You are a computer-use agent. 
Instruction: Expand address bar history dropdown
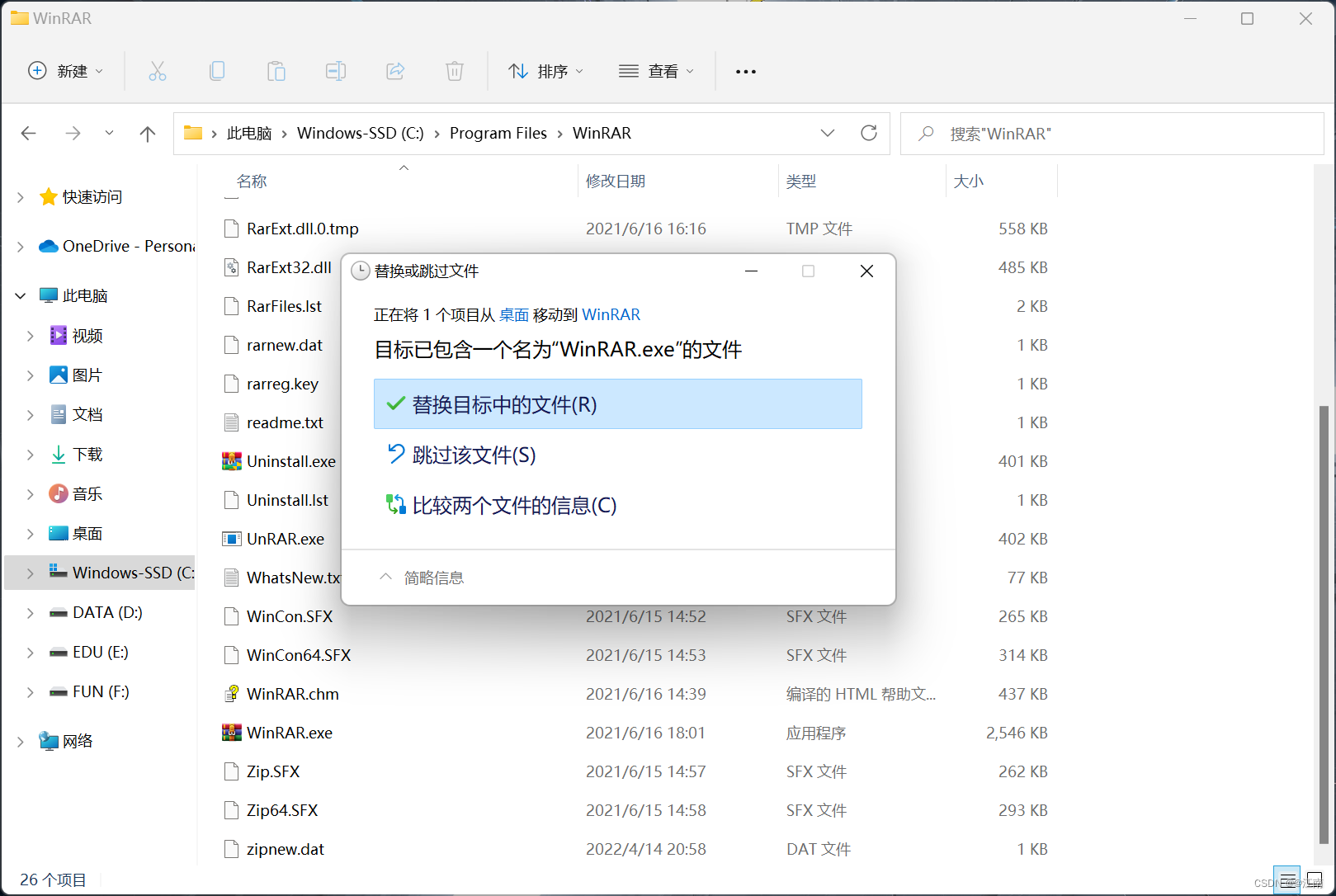click(x=828, y=133)
